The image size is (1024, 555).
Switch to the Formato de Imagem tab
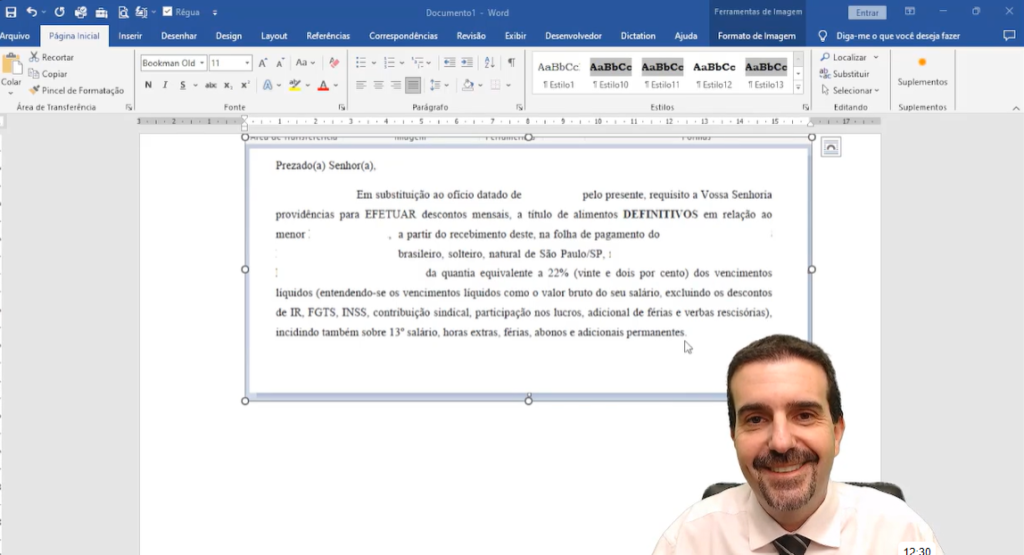(x=756, y=36)
